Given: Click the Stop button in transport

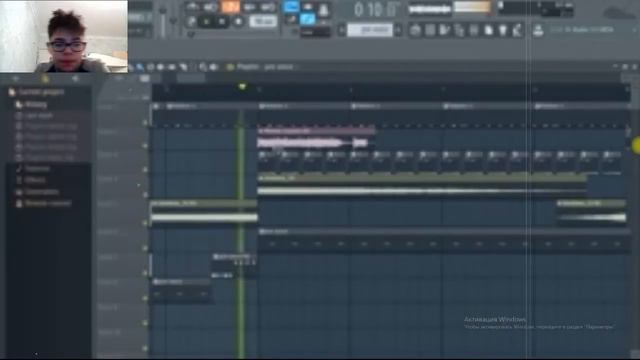Looking at the screenshot, I should [222, 21].
